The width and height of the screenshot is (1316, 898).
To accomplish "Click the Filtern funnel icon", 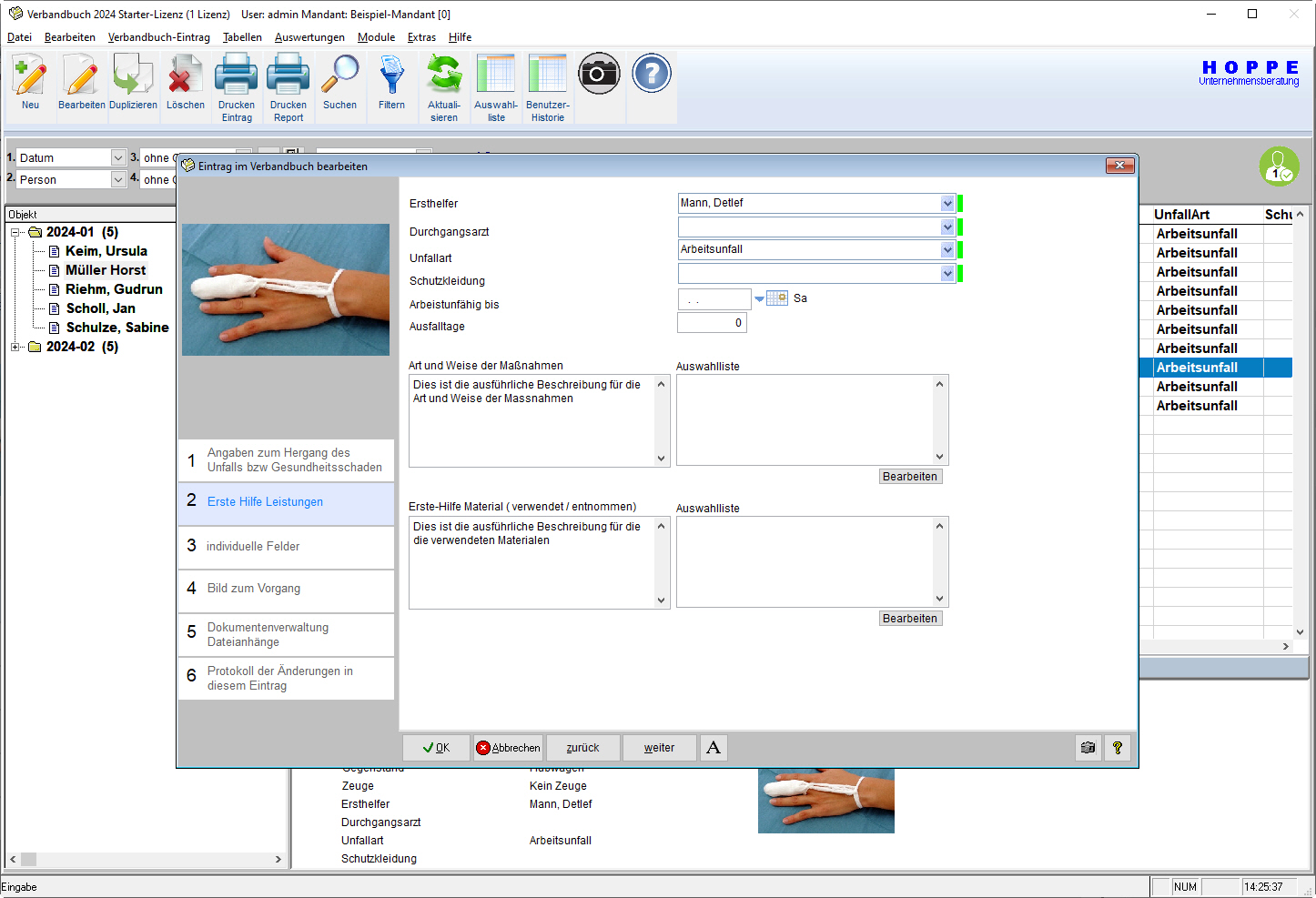I will point(392,75).
